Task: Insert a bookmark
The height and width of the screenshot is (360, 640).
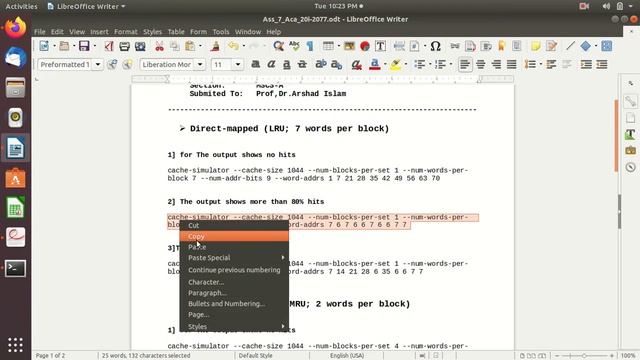Action: tap(502, 46)
